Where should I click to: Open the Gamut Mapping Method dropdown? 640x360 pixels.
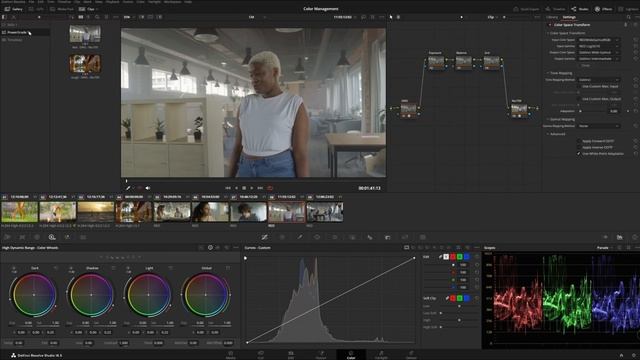pos(598,126)
